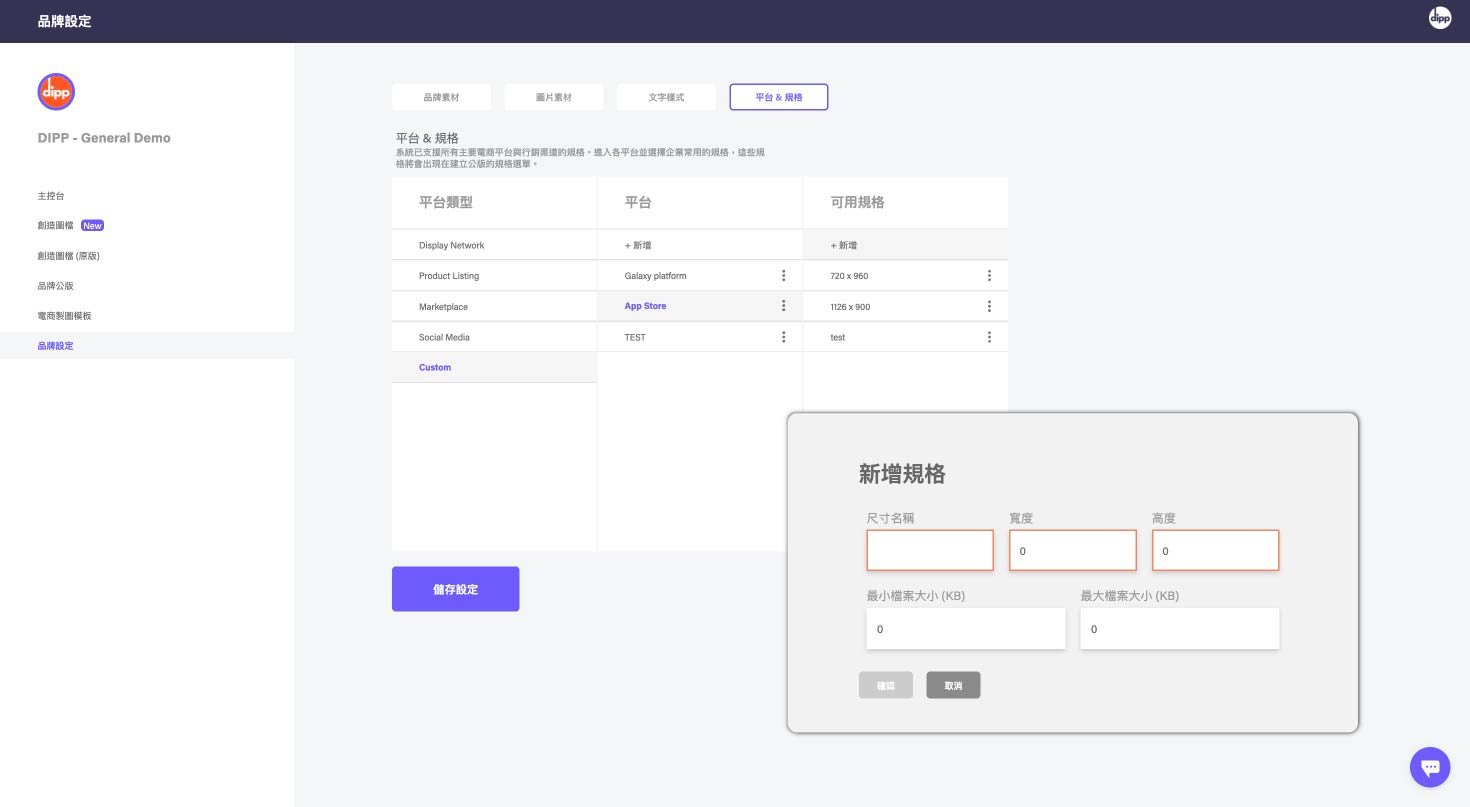Focus the 最大檔案大小 (KB) field
This screenshot has width=1470, height=807.
point(1180,629)
